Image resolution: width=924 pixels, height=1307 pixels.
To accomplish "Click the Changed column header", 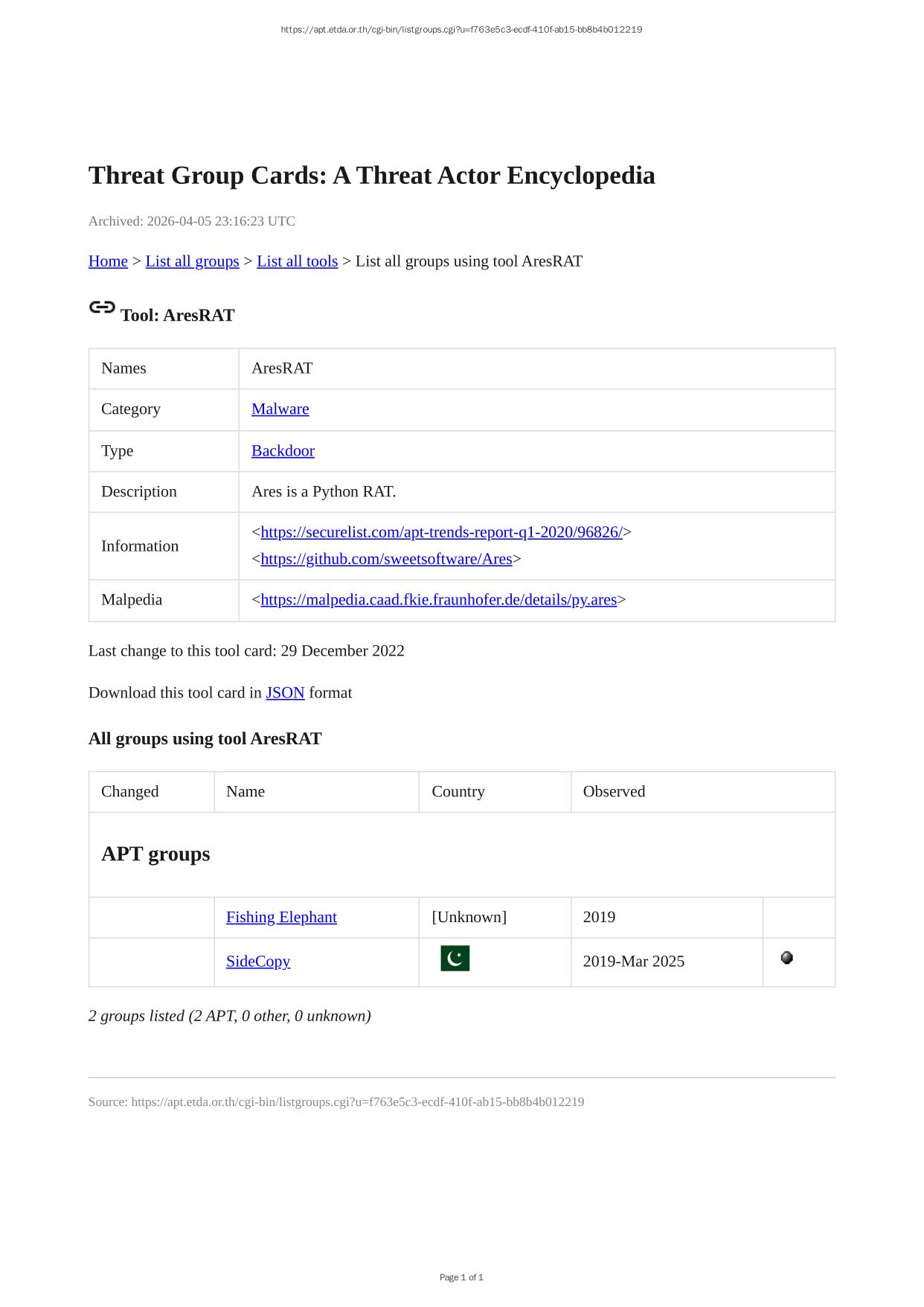I will (130, 792).
